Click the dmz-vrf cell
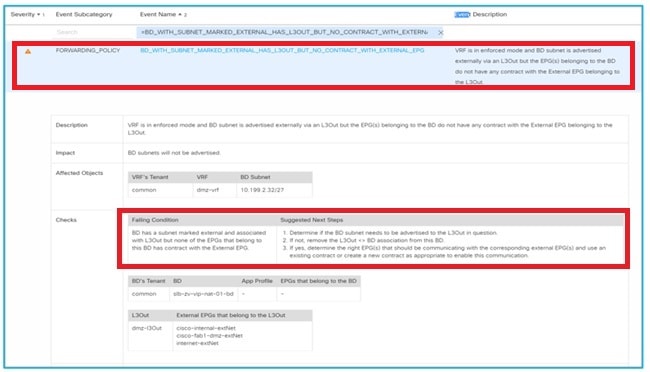 208,190
